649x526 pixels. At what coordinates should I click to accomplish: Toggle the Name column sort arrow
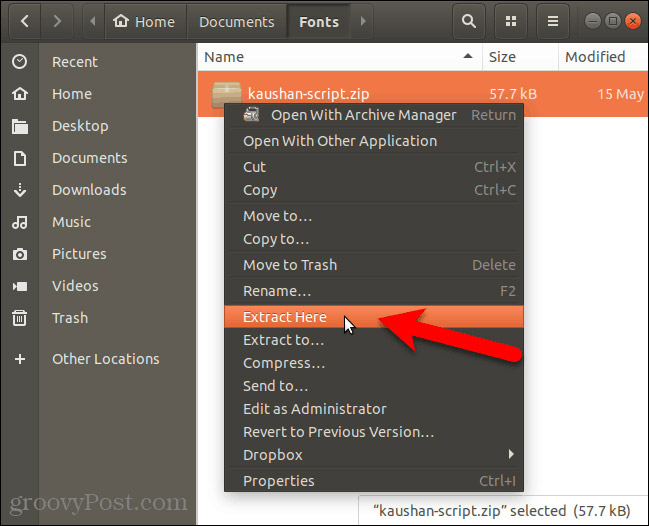pos(468,56)
